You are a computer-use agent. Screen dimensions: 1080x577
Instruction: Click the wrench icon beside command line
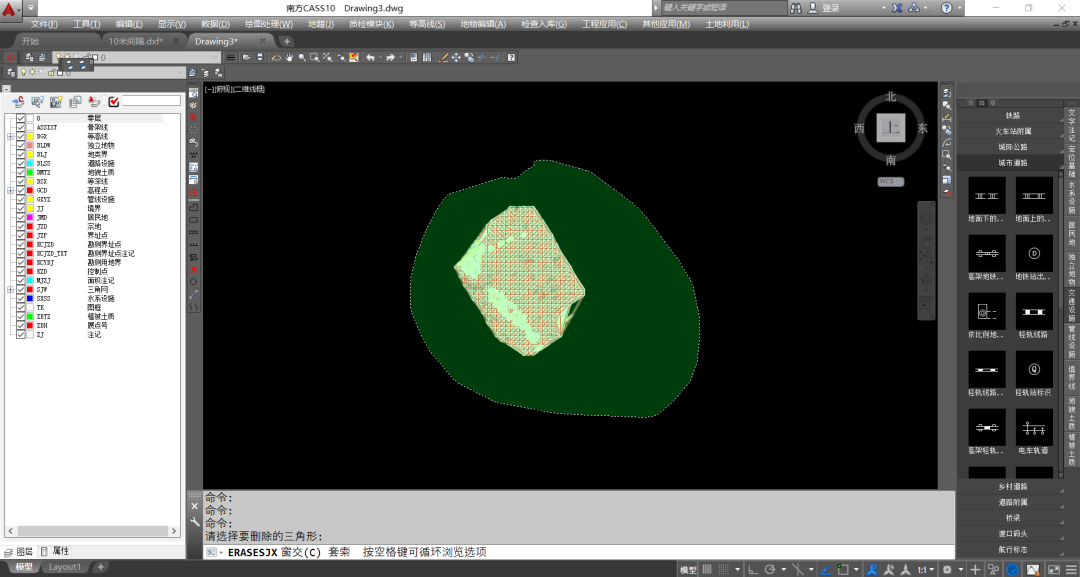point(195,522)
